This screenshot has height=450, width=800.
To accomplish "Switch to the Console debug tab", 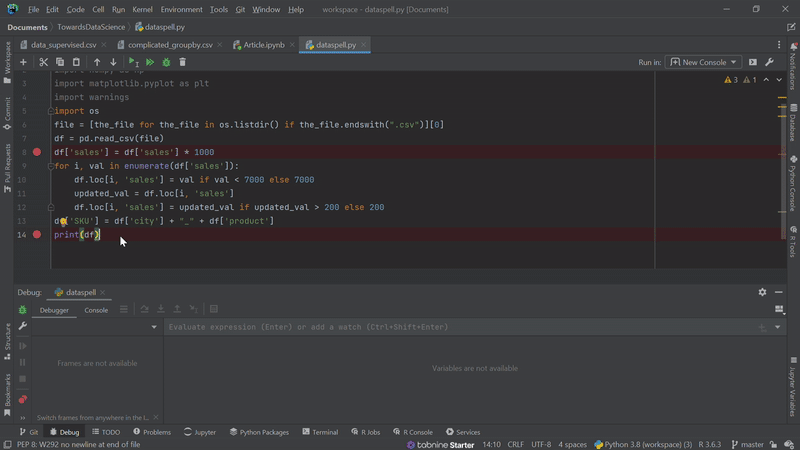I will pyautogui.click(x=96, y=310).
